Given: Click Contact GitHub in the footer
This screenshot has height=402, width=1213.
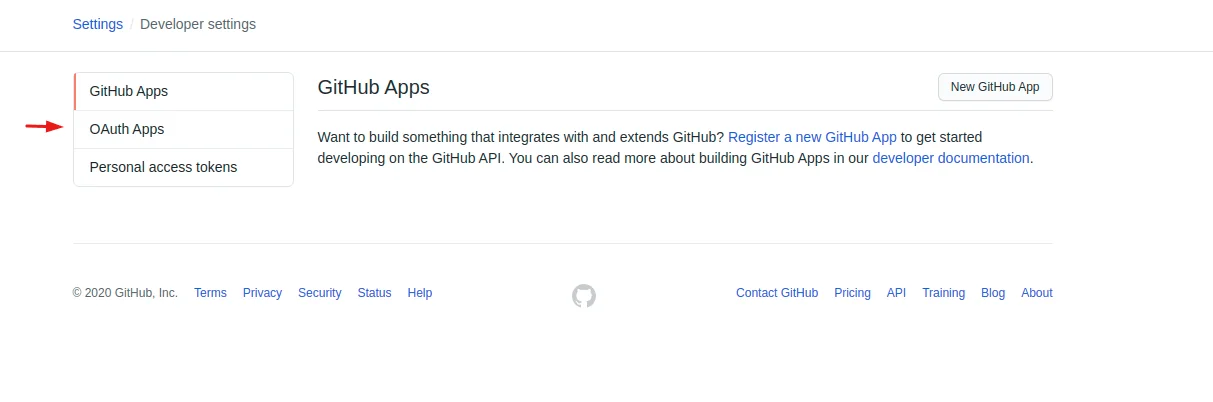Looking at the screenshot, I should 777,293.
